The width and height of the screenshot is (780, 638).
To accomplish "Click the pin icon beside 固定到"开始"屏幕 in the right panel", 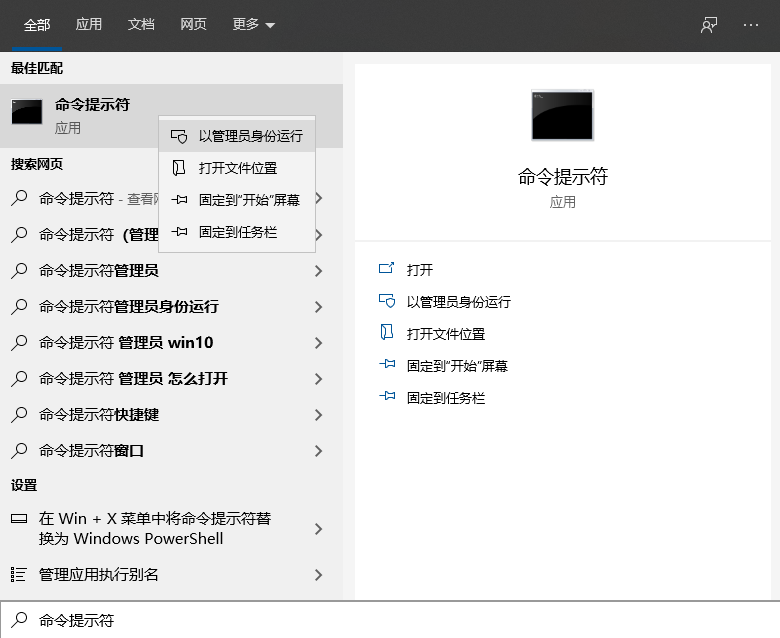I will [x=387, y=365].
